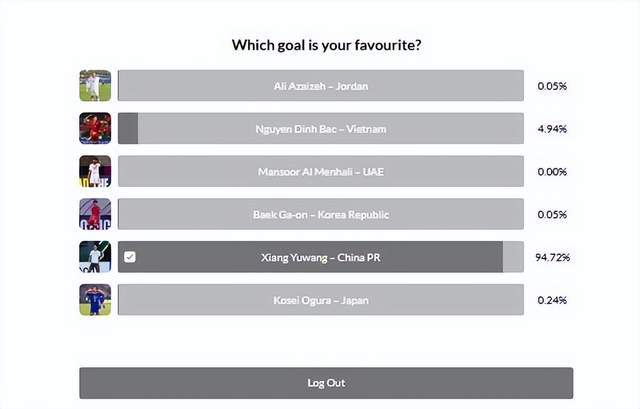Vote for Ali Azaizeh – Jordan

coord(320,86)
